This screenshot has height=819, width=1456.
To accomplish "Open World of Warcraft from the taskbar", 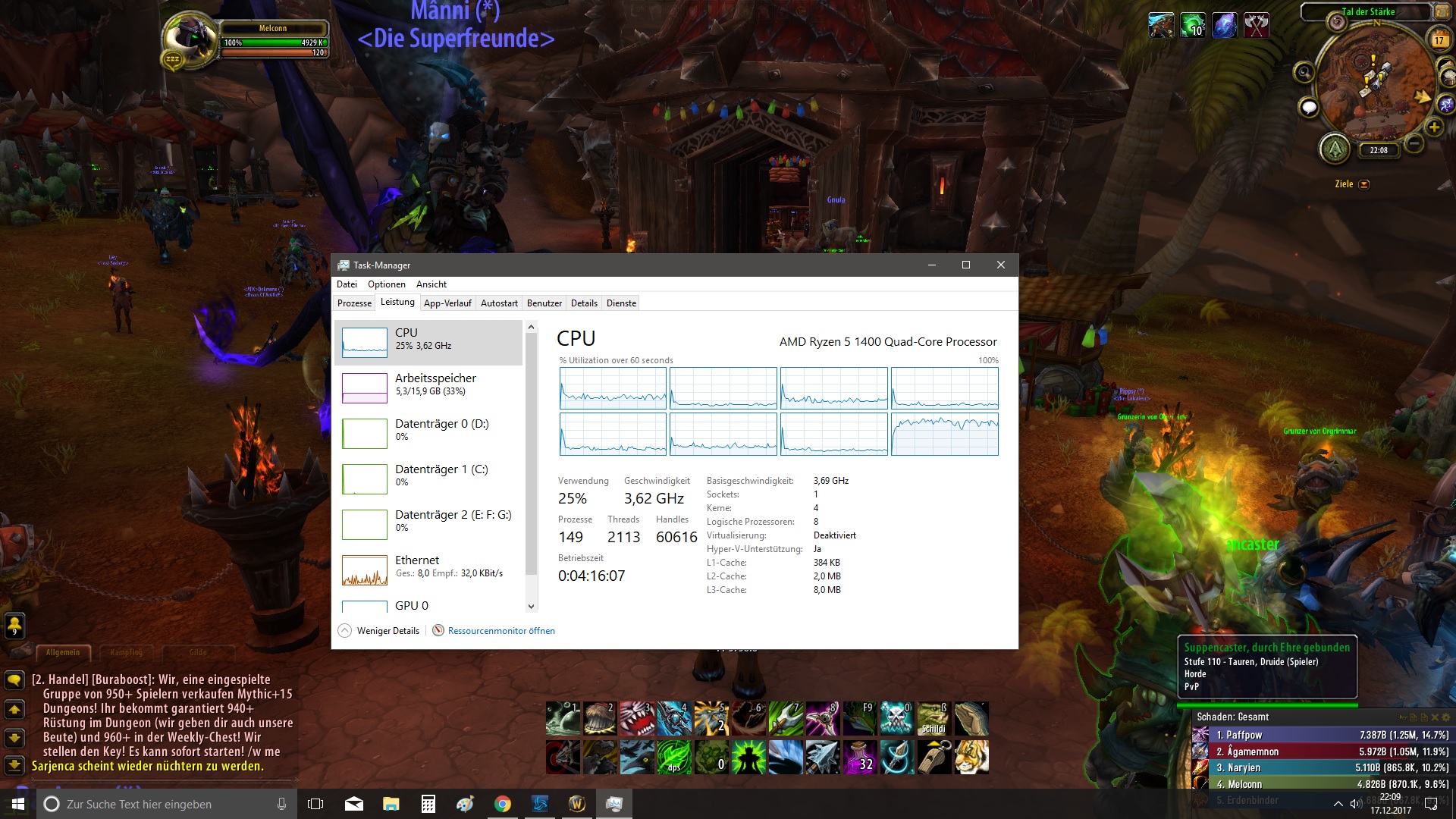I will (x=577, y=804).
